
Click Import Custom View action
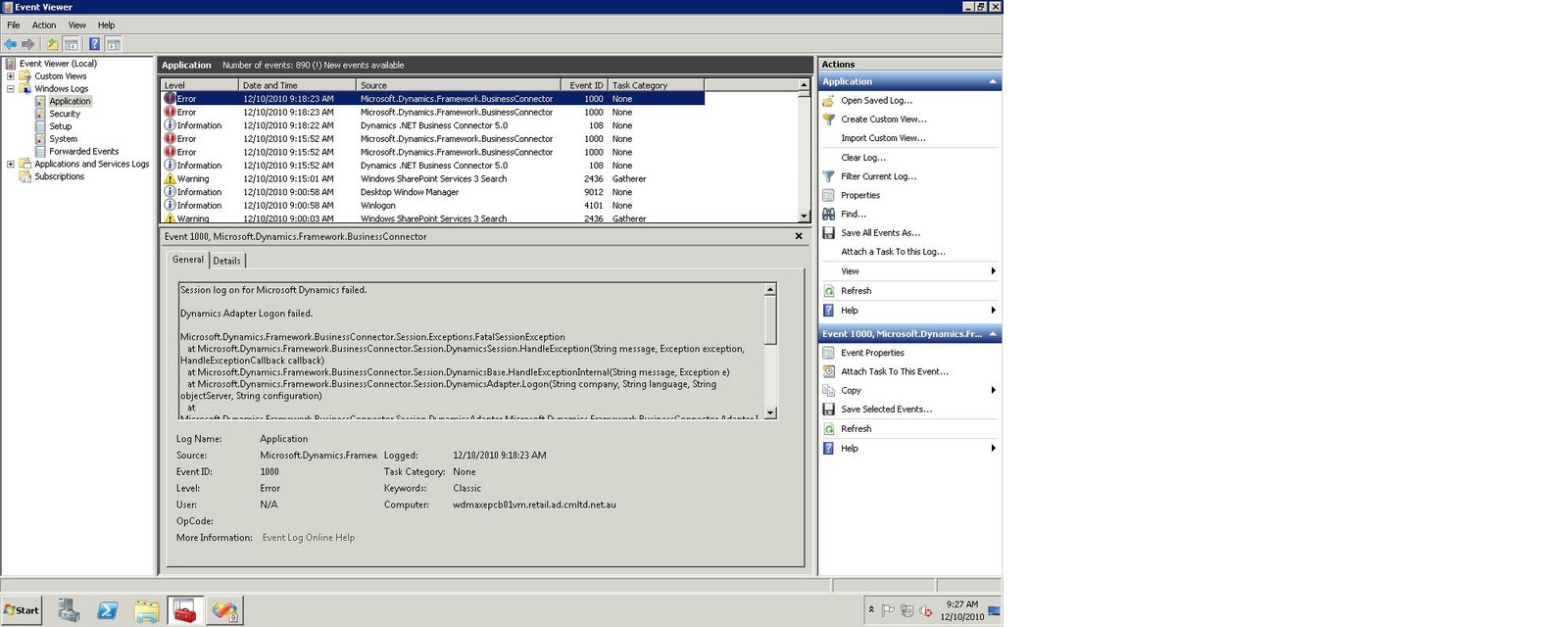(x=883, y=138)
